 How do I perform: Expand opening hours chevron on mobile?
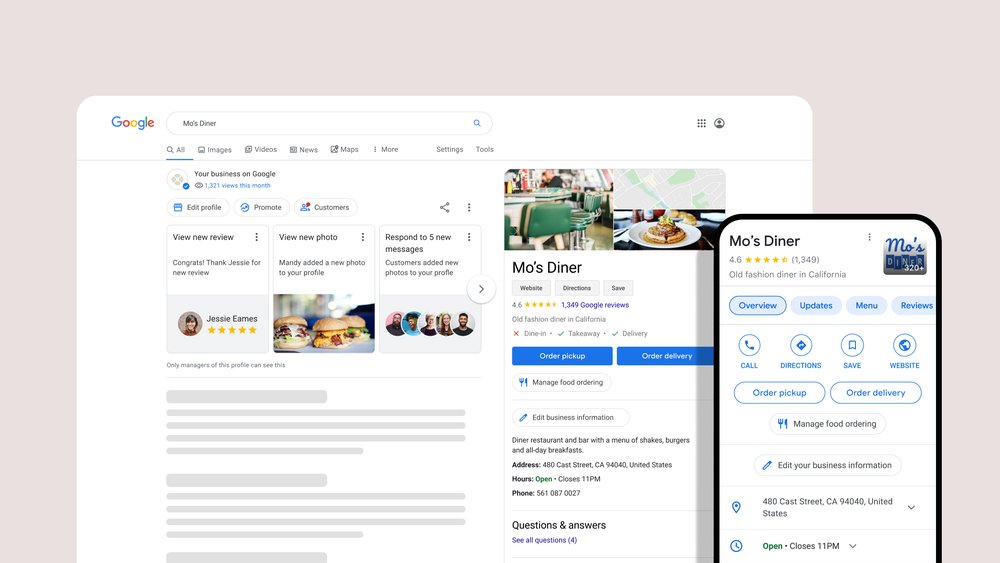click(x=853, y=546)
